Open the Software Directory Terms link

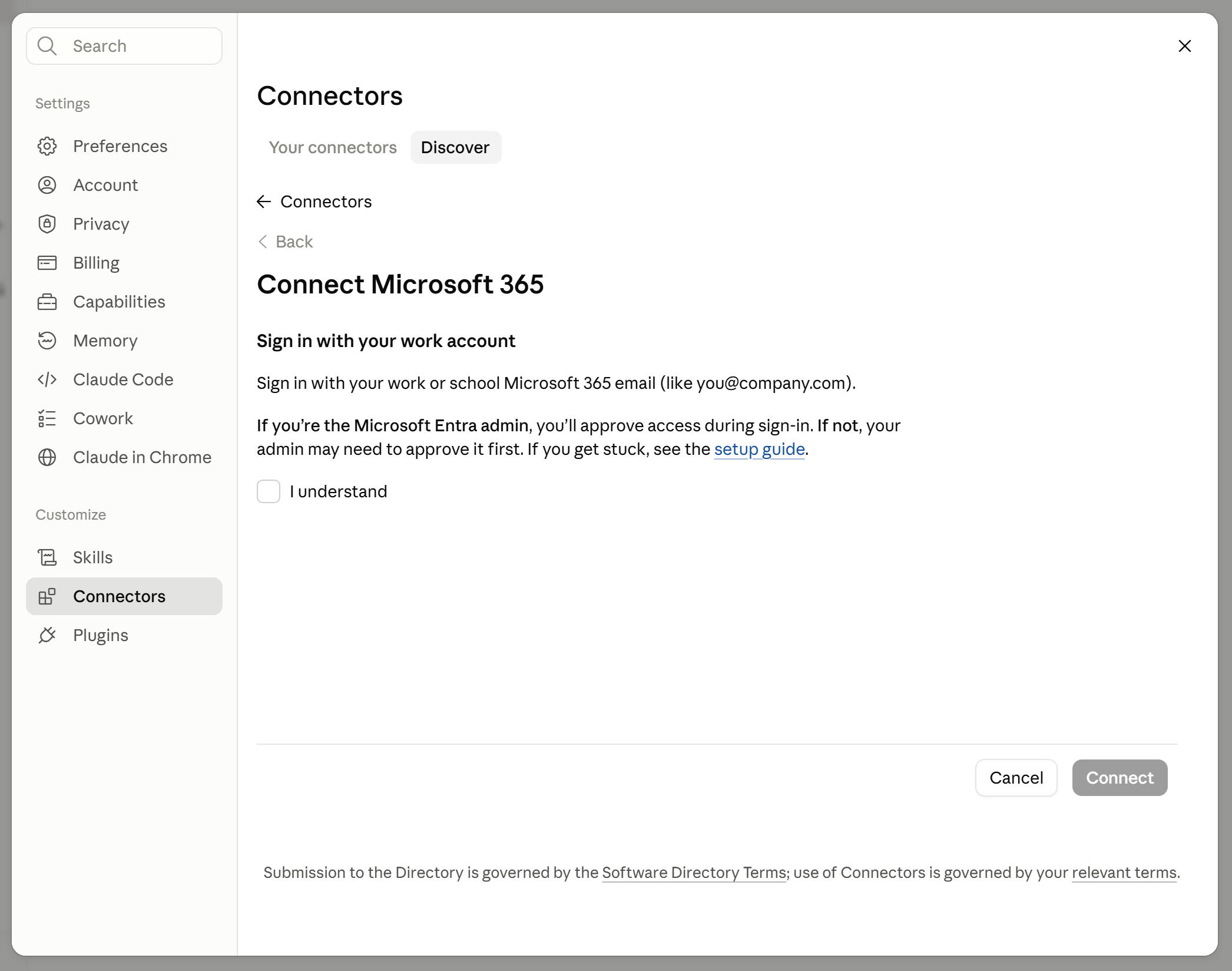[694, 873]
